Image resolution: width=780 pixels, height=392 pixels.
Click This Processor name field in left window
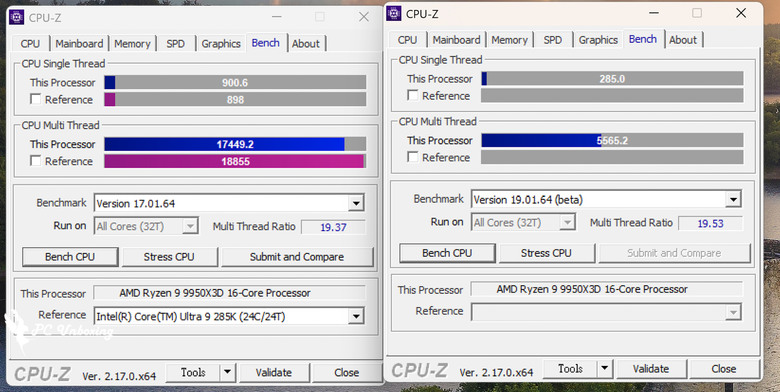coord(229,293)
